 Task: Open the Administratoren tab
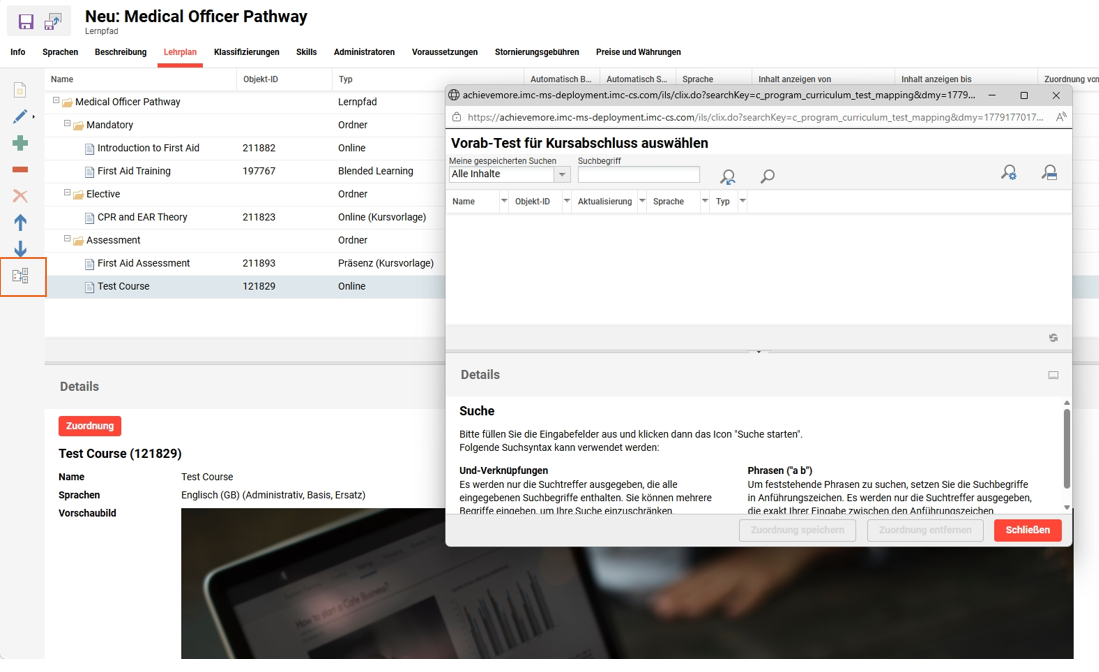coord(364,52)
